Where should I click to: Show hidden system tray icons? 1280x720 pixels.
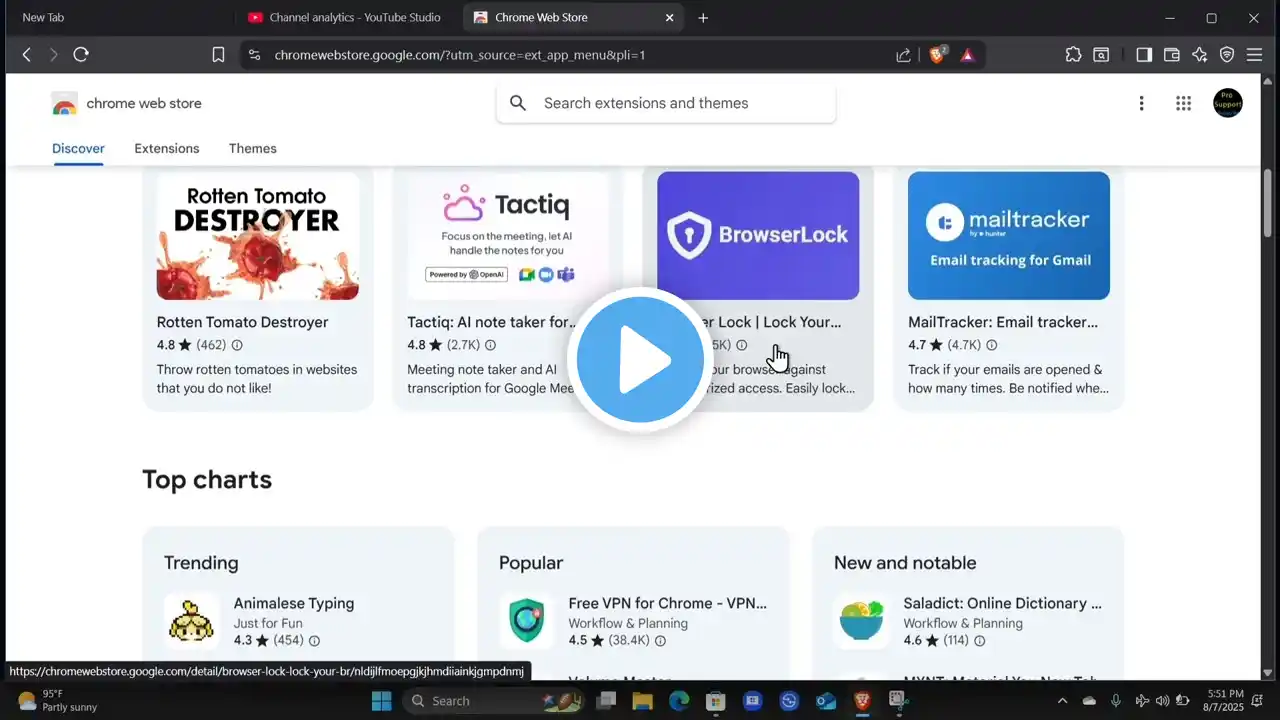click(x=1062, y=701)
